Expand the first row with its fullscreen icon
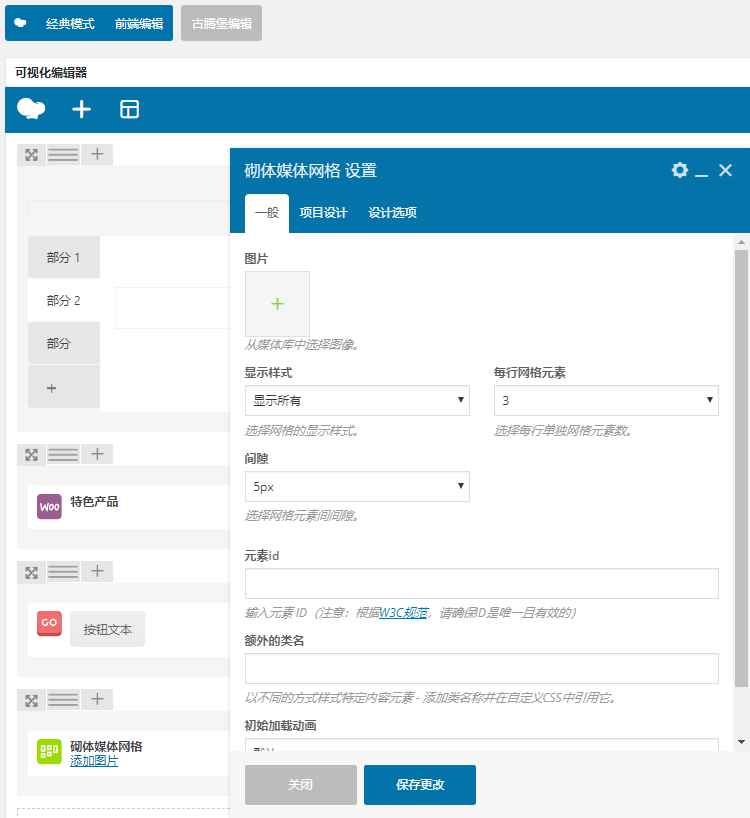 31,154
